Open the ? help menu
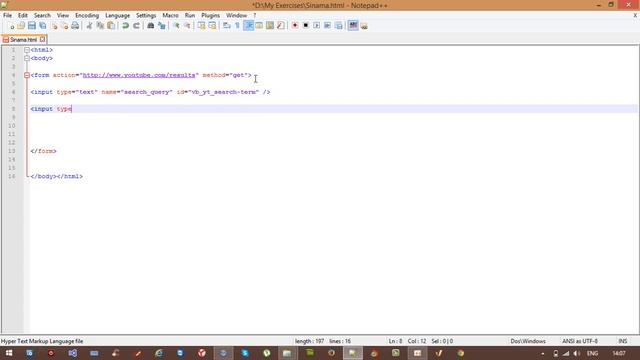The height and width of the screenshot is (360, 640). [x=255, y=16]
